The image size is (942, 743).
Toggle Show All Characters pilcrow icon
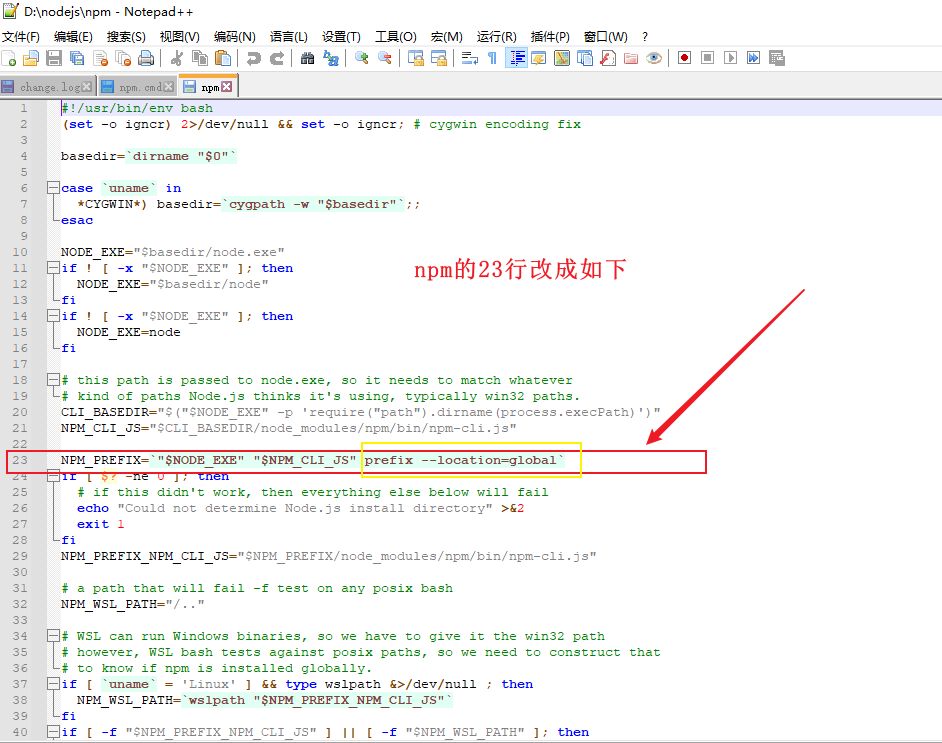coord(493,58)
